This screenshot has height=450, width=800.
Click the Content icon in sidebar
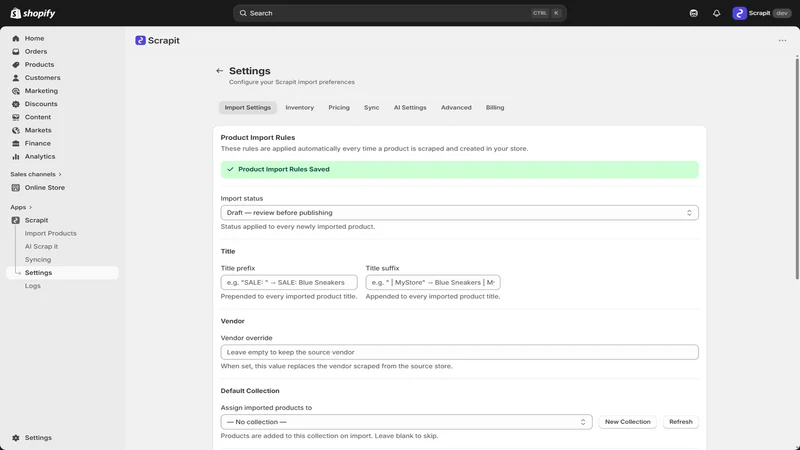[16, 117]
